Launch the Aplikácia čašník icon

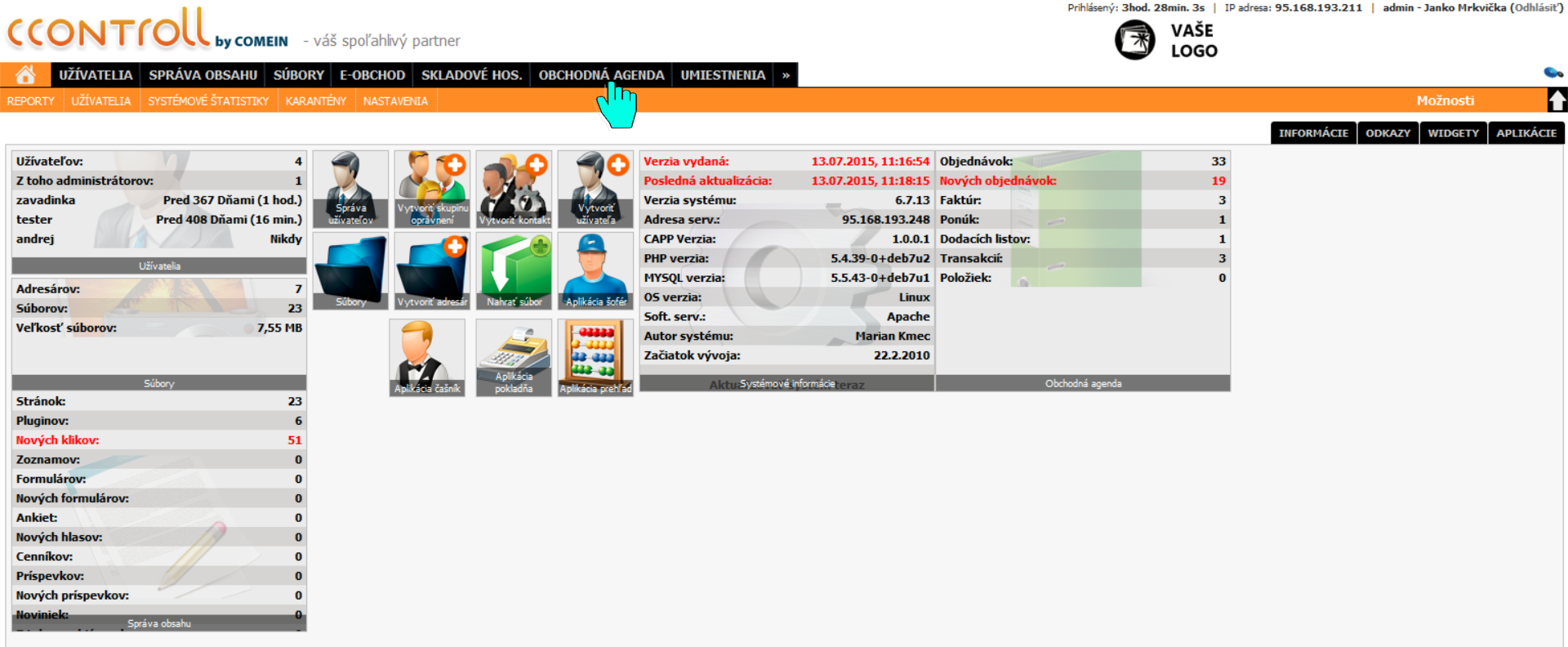(x=427, y=358)
